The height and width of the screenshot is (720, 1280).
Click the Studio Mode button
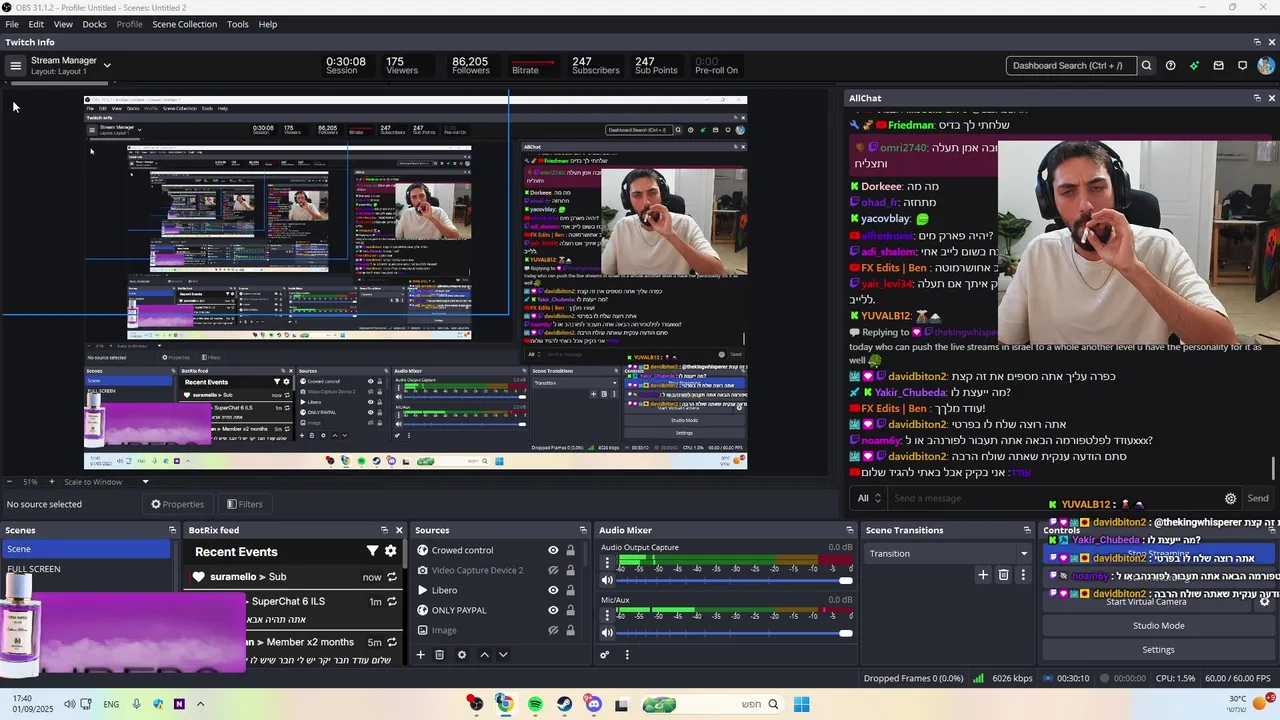tap(1158, 626)
